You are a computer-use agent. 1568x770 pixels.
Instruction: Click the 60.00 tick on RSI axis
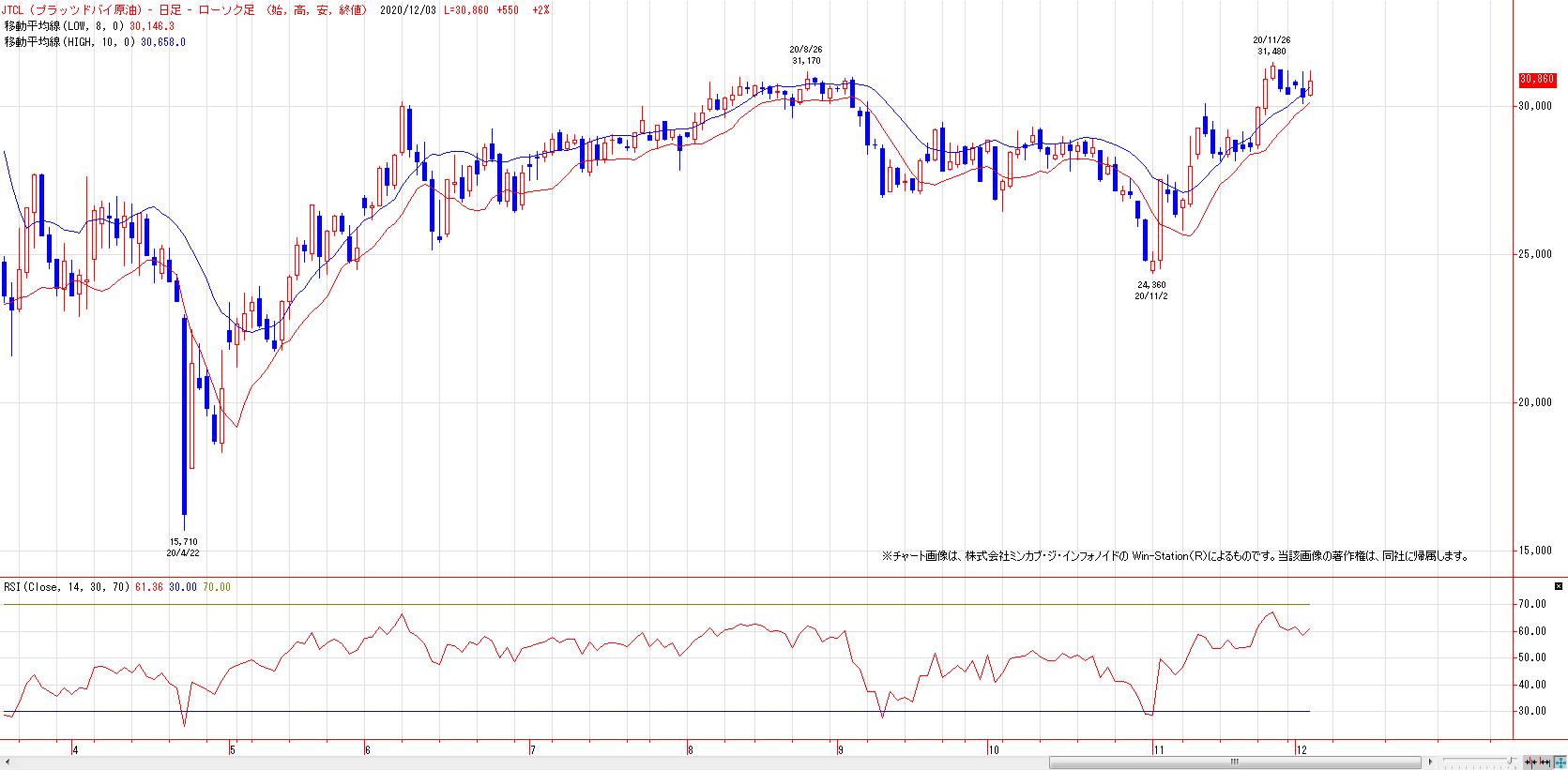point(1534,631)
